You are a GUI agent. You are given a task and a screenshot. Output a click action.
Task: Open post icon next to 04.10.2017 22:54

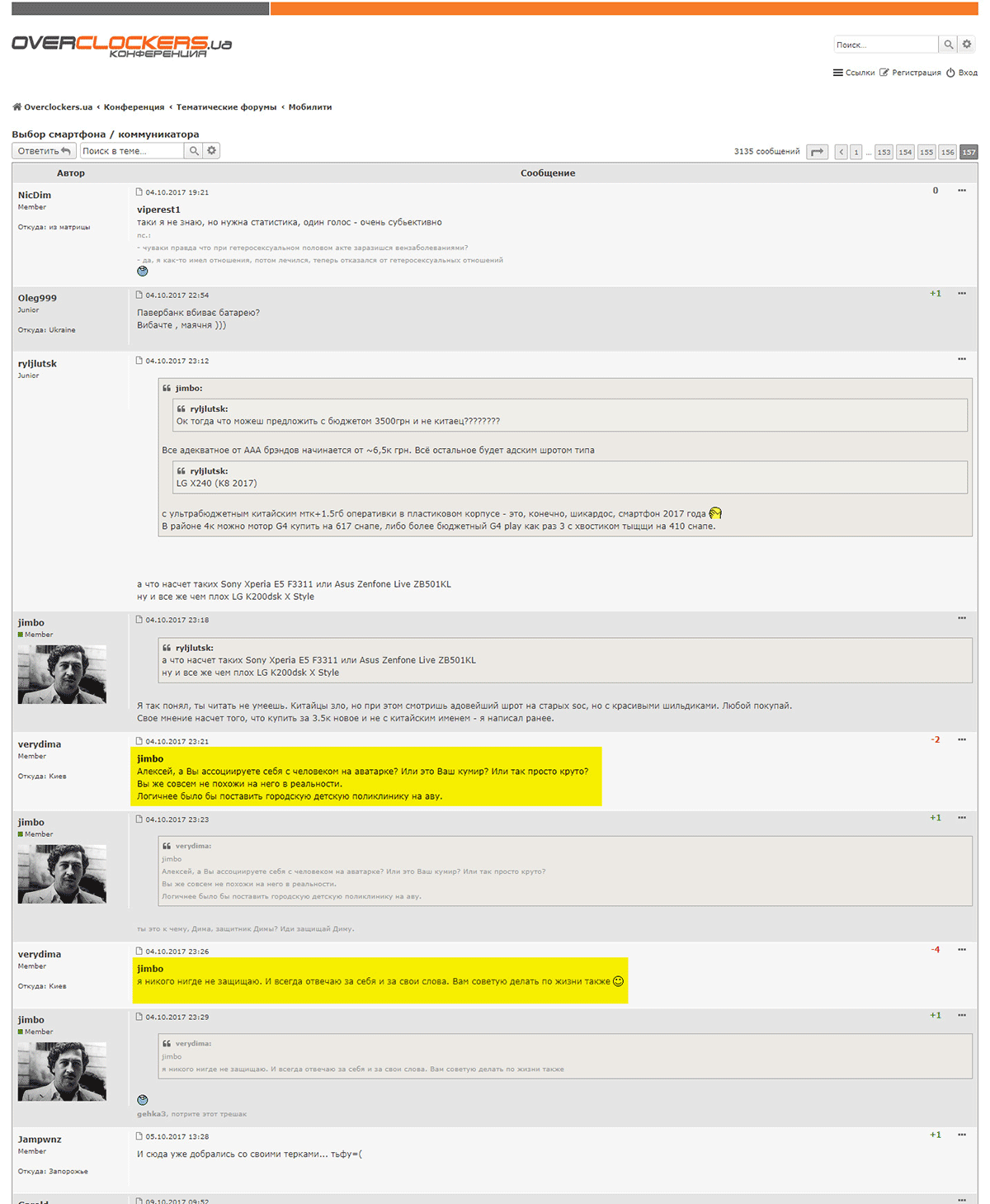pos(139,295)
